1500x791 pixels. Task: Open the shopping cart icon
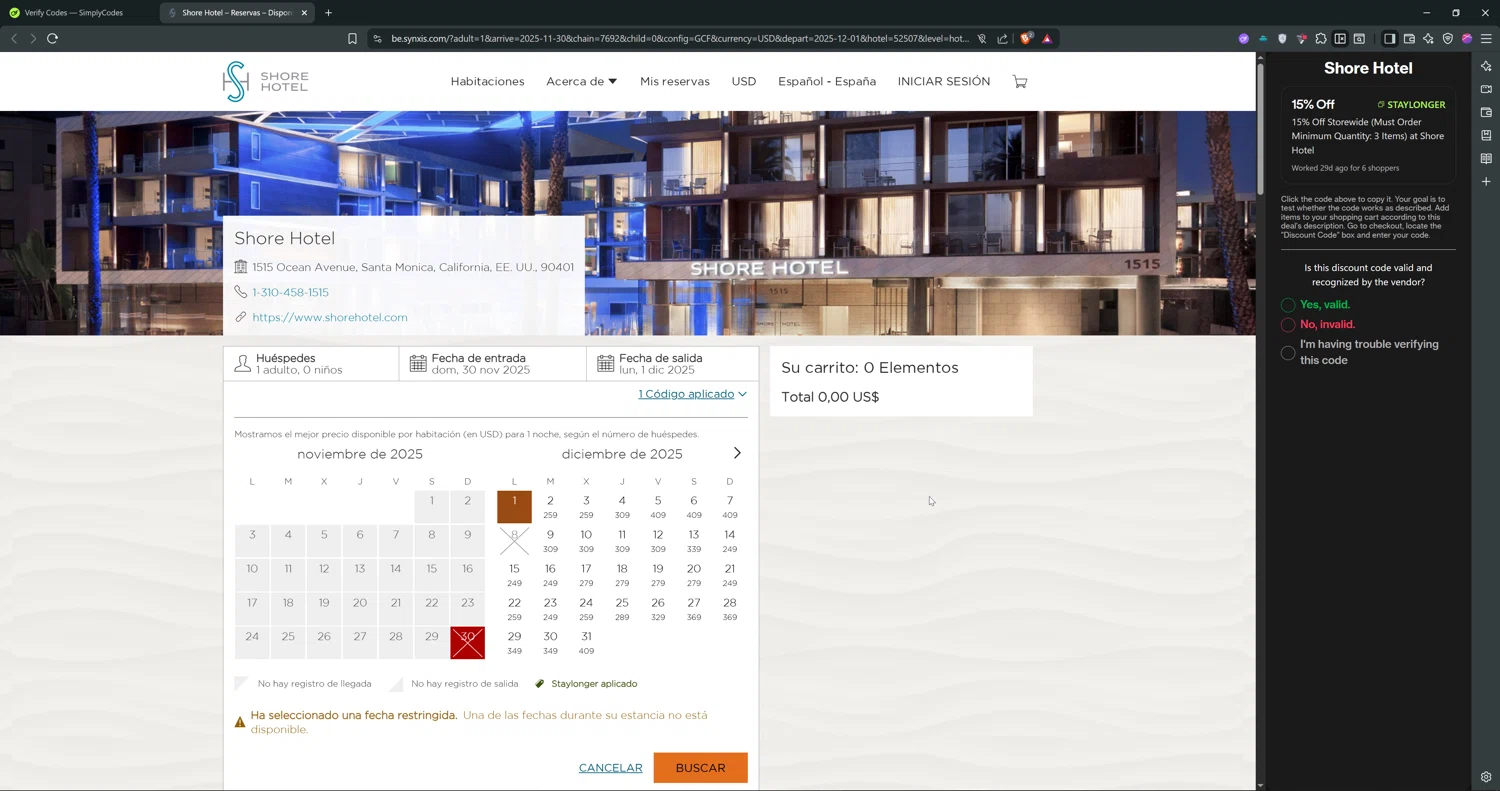1020,81
